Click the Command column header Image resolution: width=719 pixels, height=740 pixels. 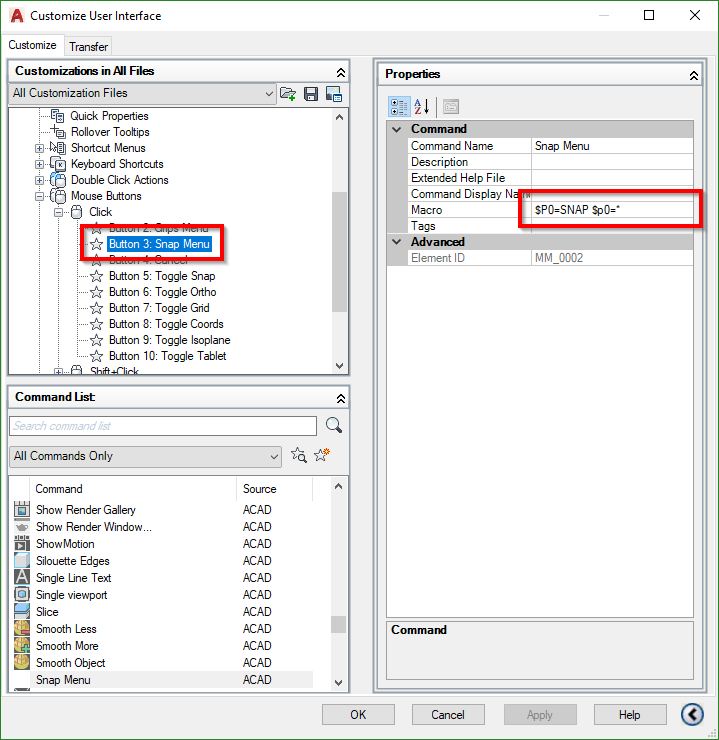click(133, 489)
